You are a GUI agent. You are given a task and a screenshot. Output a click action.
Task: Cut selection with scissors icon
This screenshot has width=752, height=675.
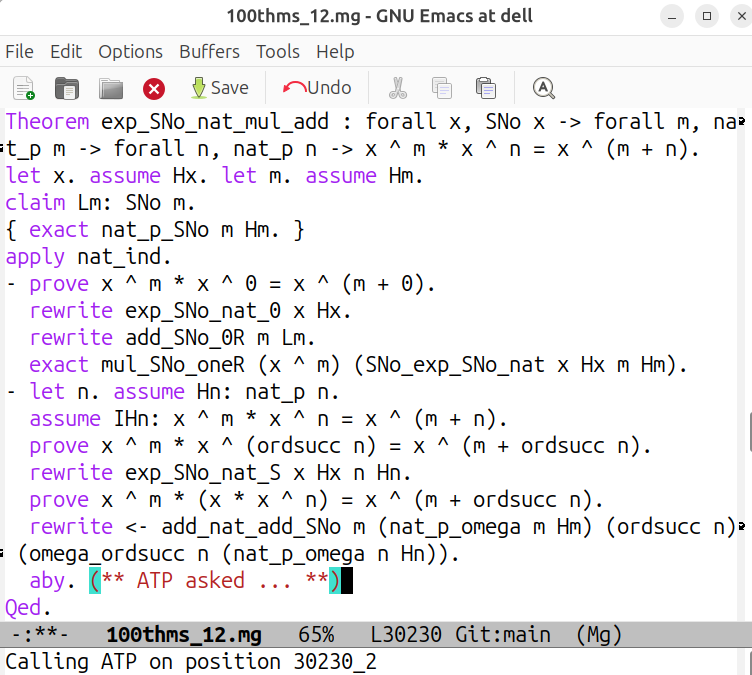[398, 88]
